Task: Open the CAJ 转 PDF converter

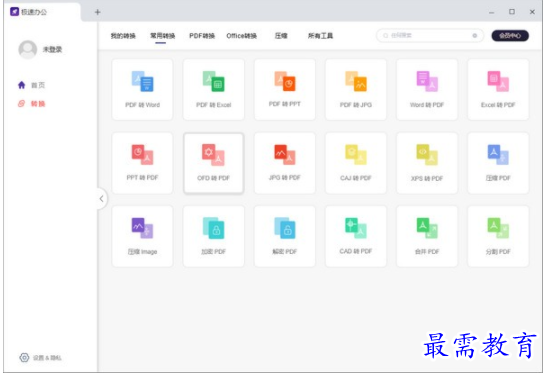Action: pyautogui.click(x=356, y=163)
